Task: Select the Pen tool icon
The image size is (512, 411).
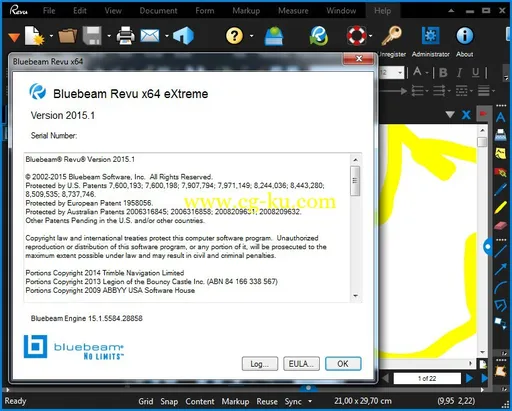Action: tap(501, 189)
